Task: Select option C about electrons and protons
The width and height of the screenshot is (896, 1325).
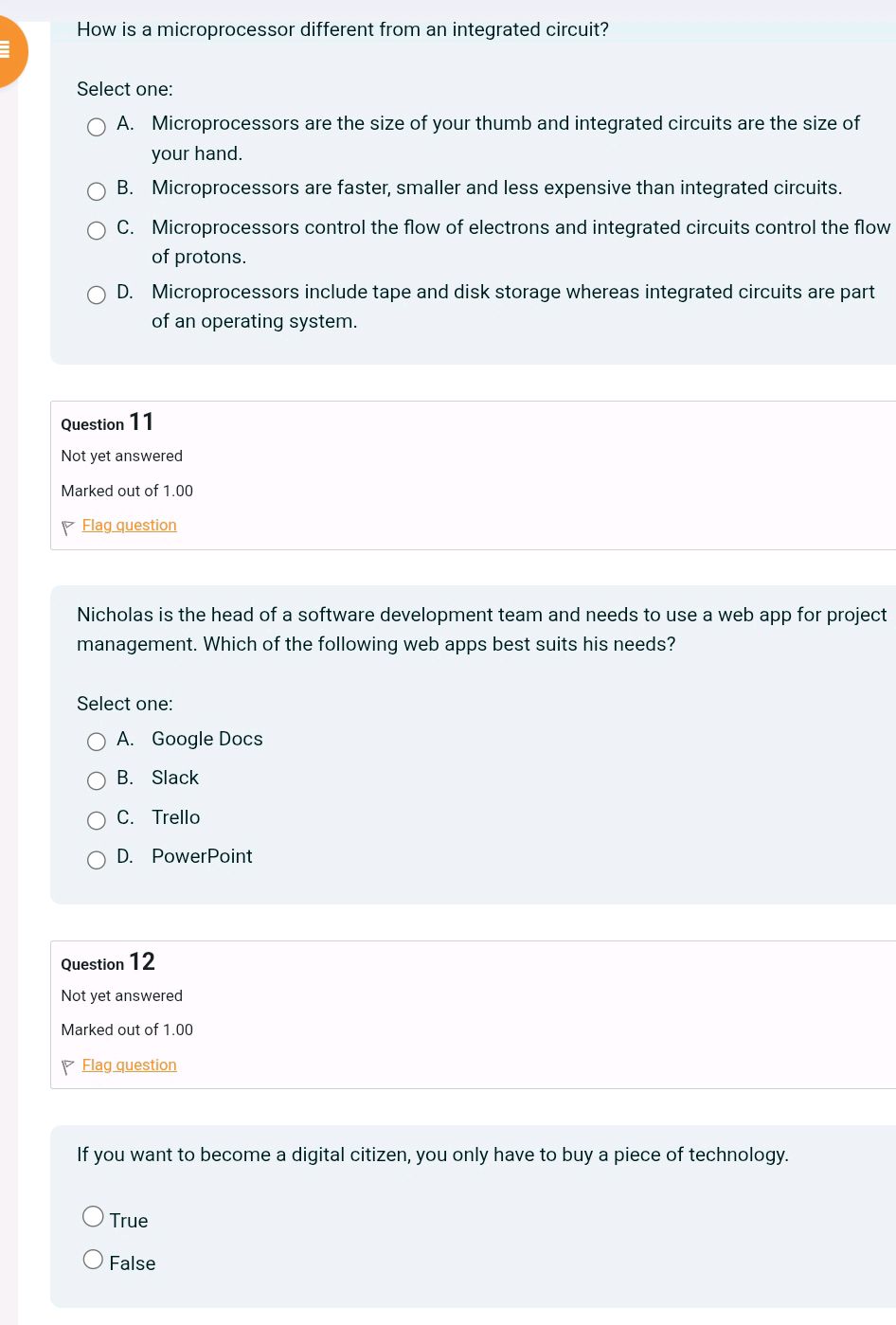Action: [x=97, y=231]
